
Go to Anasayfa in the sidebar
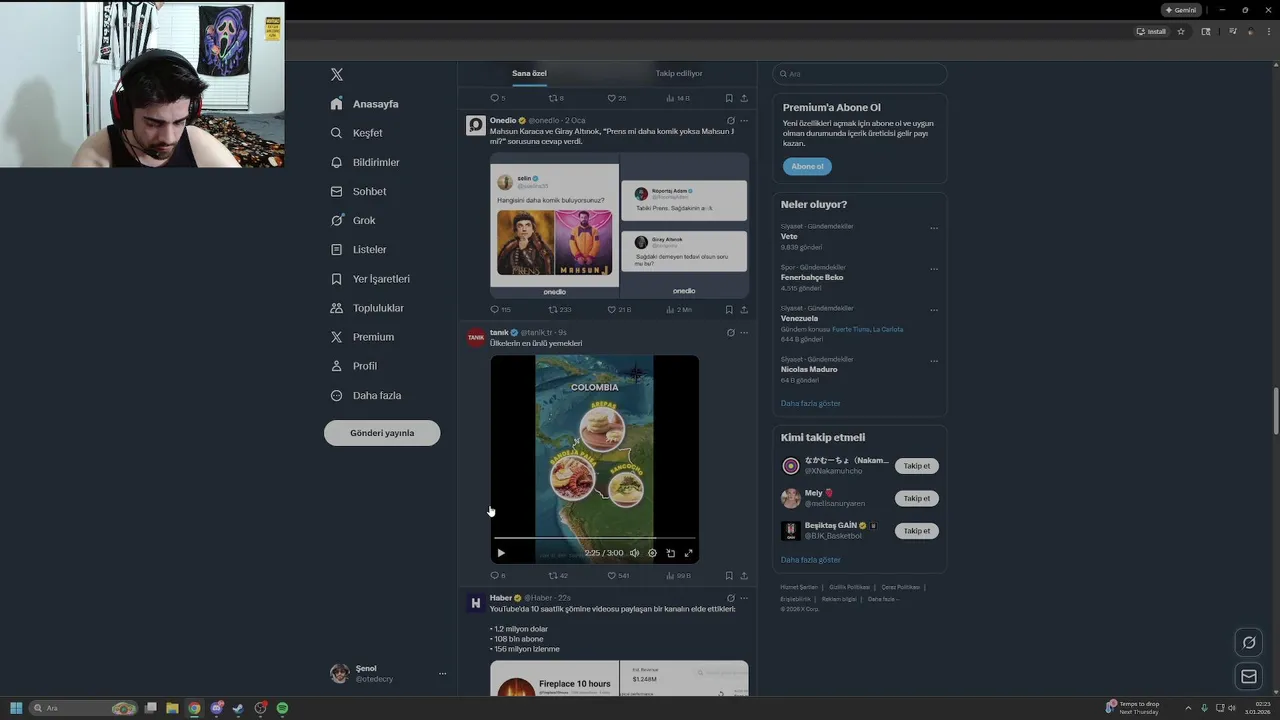coord(365,104)
